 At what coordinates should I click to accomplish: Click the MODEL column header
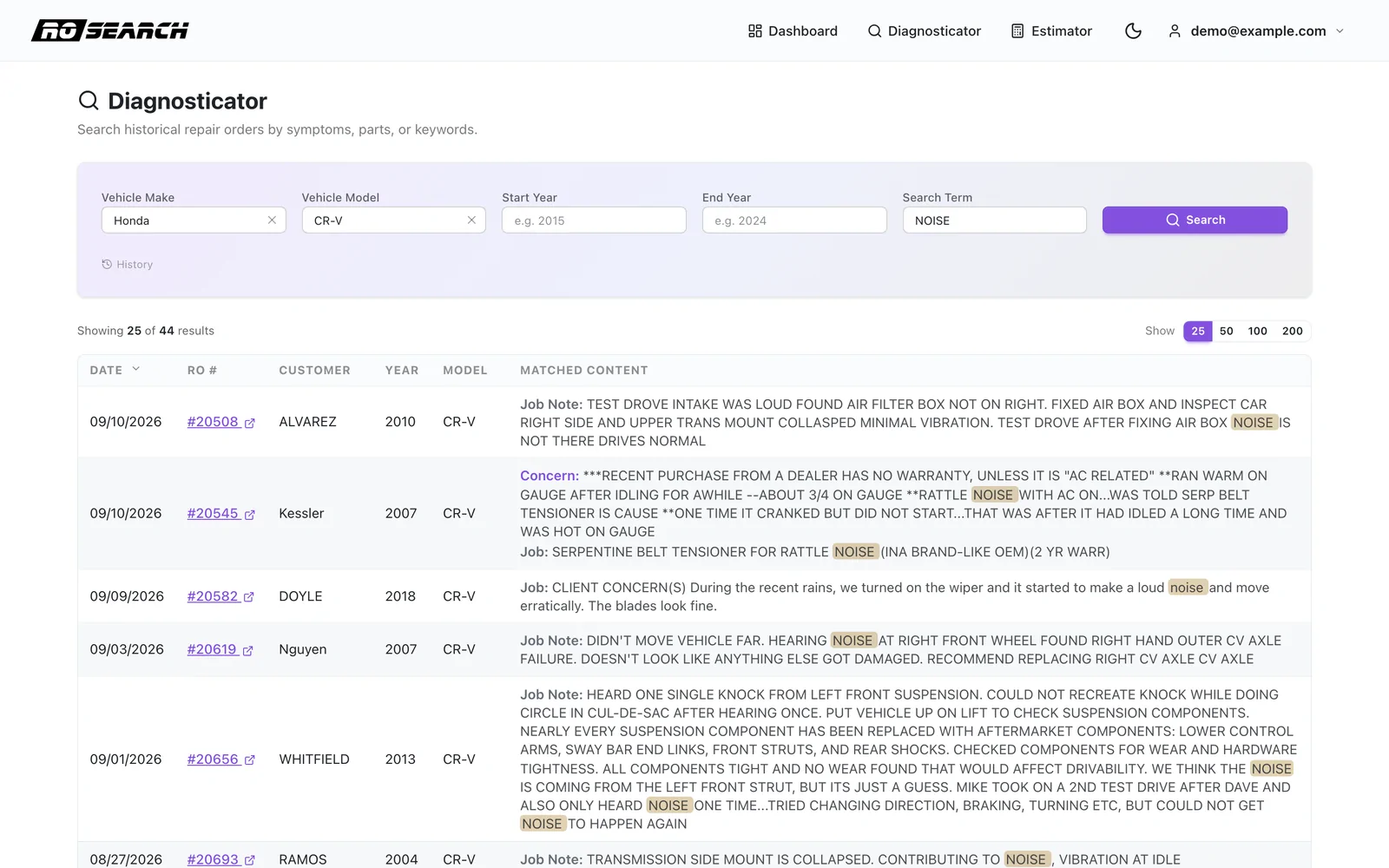point(465,370)
